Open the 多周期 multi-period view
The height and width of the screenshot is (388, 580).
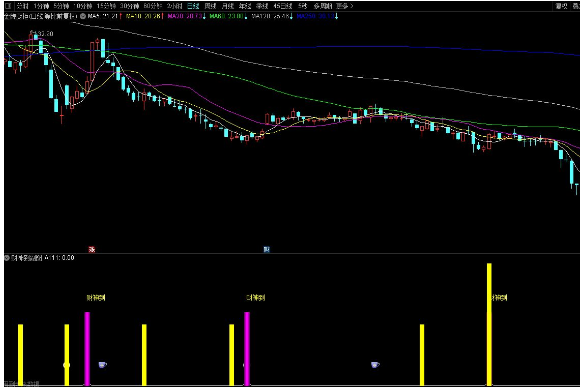tap(323, 6)
